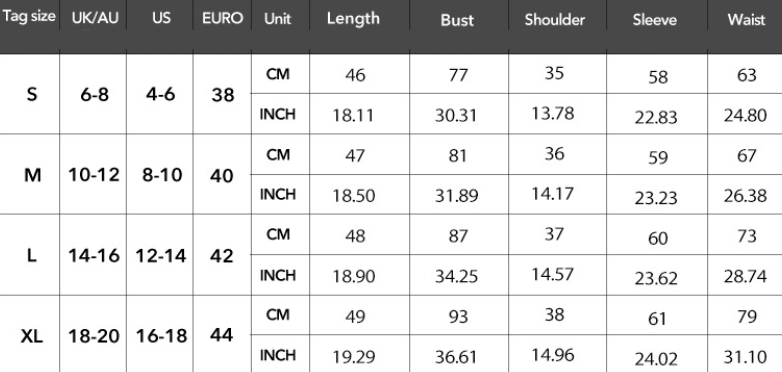This screenshot has width=782, height=372.
Task: Click the sleeve value 24.02
Action: click(656, 359)
